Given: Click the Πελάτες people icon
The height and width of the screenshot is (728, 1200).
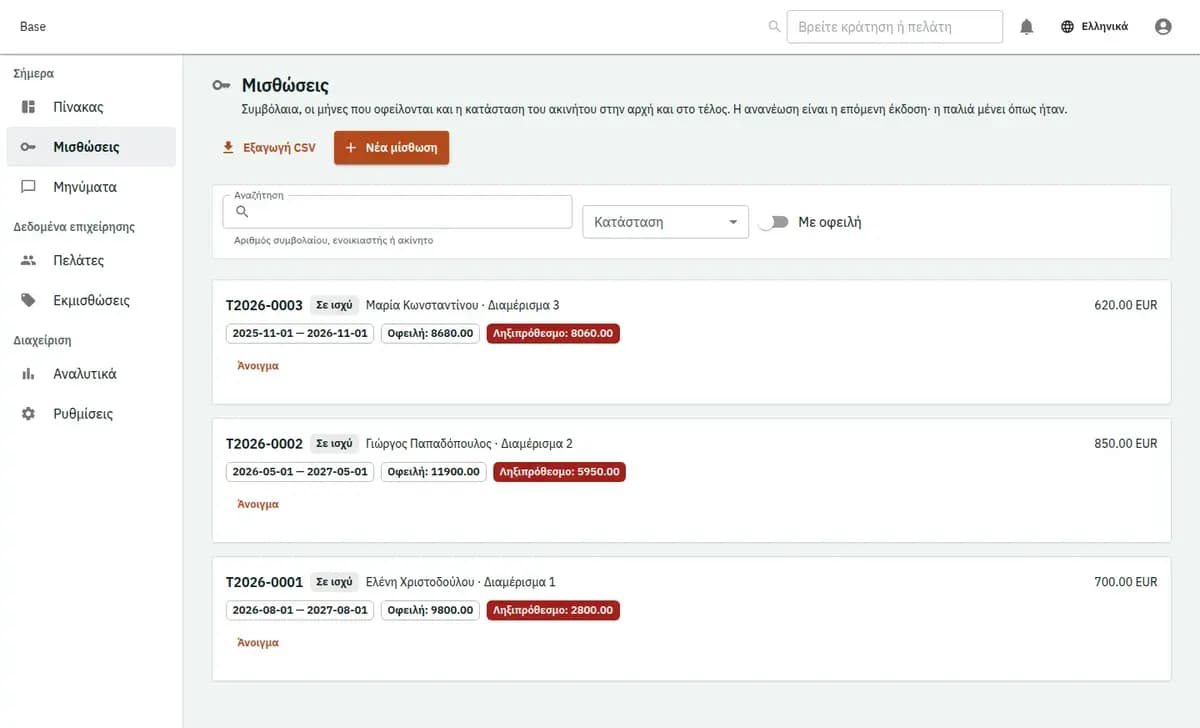Looking at the screenshot, I should coord(29,260).
